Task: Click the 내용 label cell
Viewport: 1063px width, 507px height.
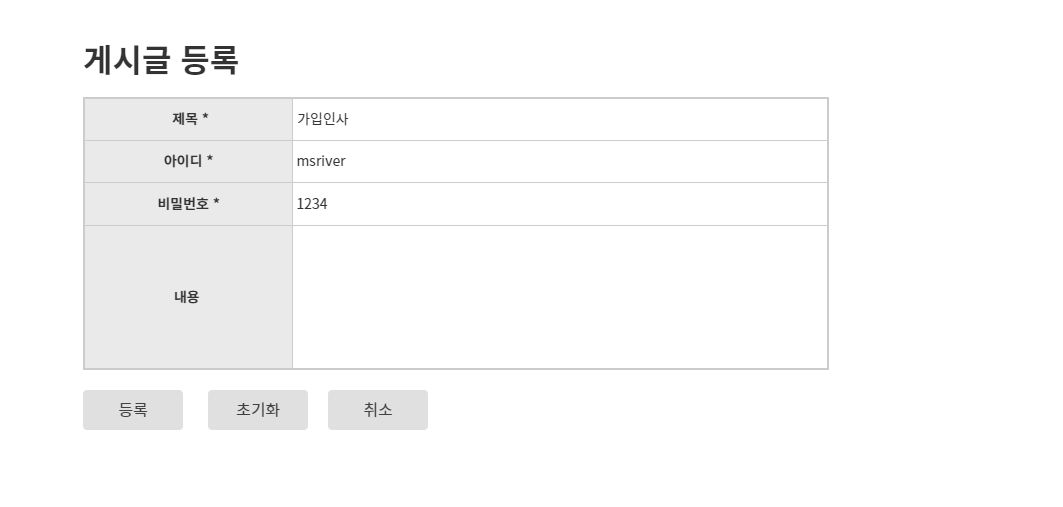Action: pos(188,297)
